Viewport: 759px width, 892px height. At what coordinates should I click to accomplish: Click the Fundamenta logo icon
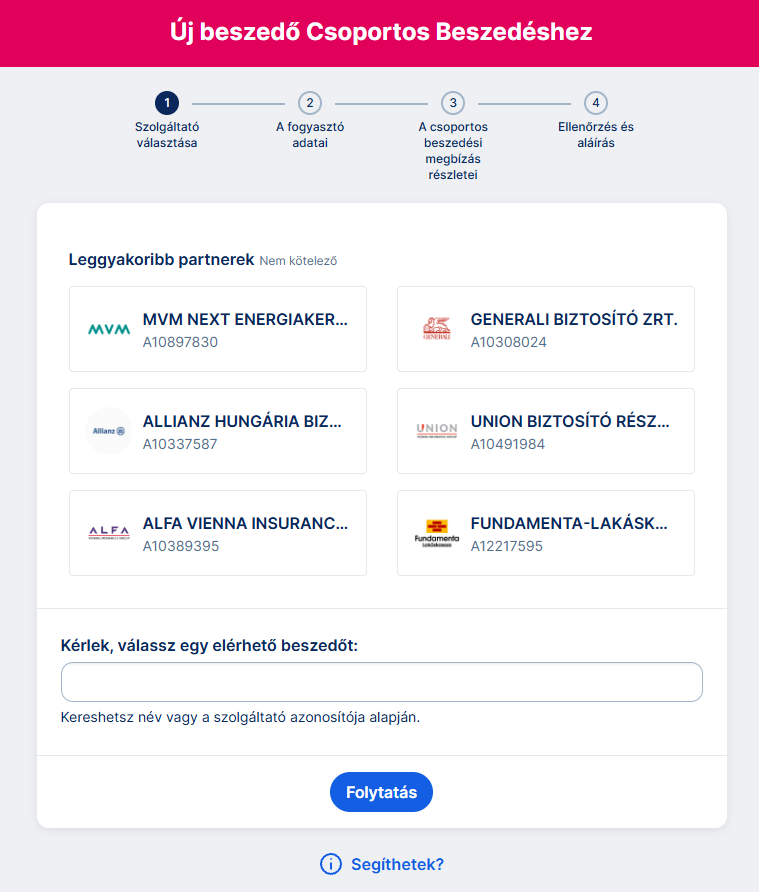(437, 533)
